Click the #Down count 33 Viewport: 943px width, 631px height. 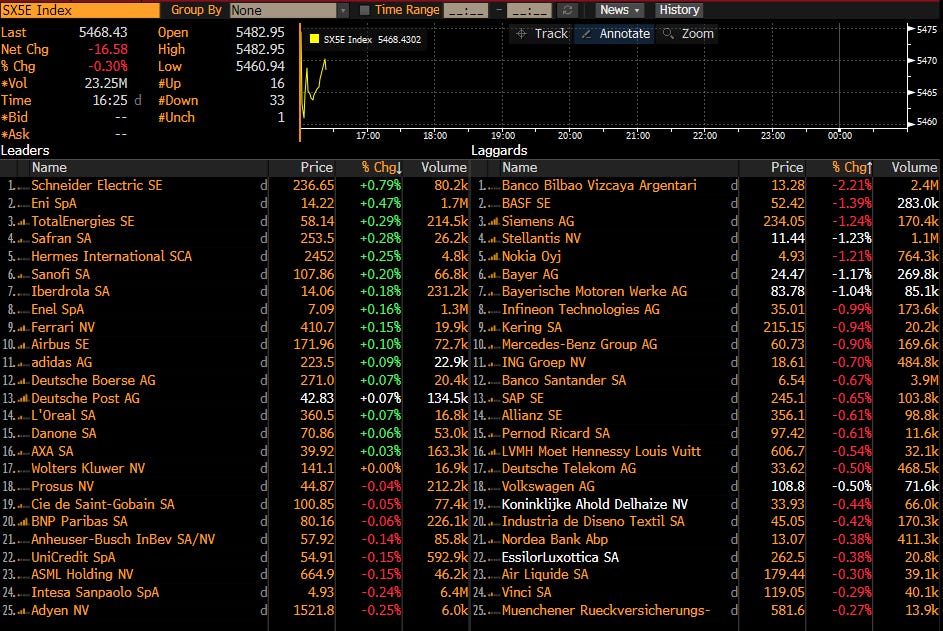pyautogui.click(x=277, y=100)
